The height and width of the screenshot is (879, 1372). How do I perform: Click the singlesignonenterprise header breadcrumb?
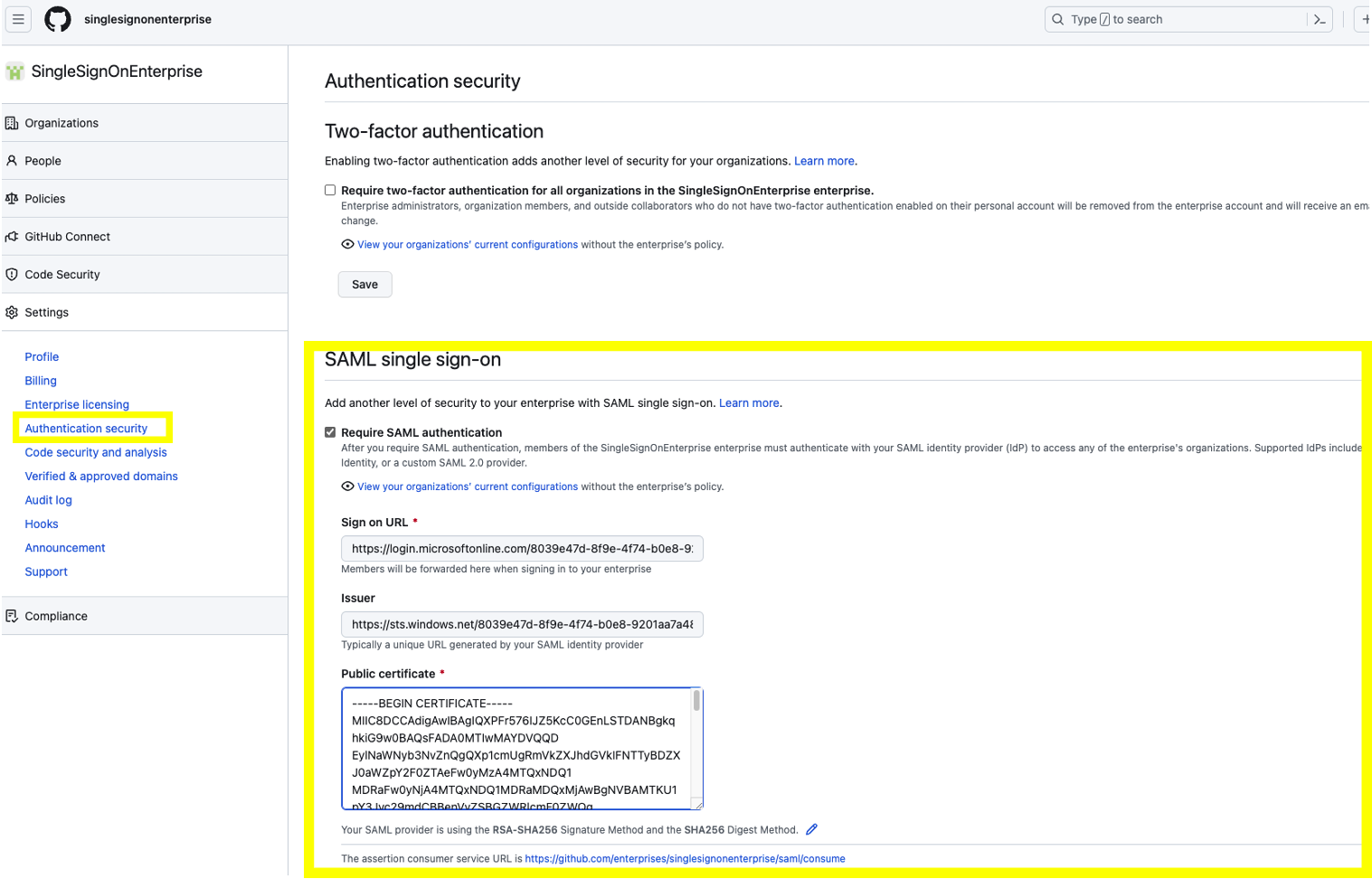(x=147, y=19)
